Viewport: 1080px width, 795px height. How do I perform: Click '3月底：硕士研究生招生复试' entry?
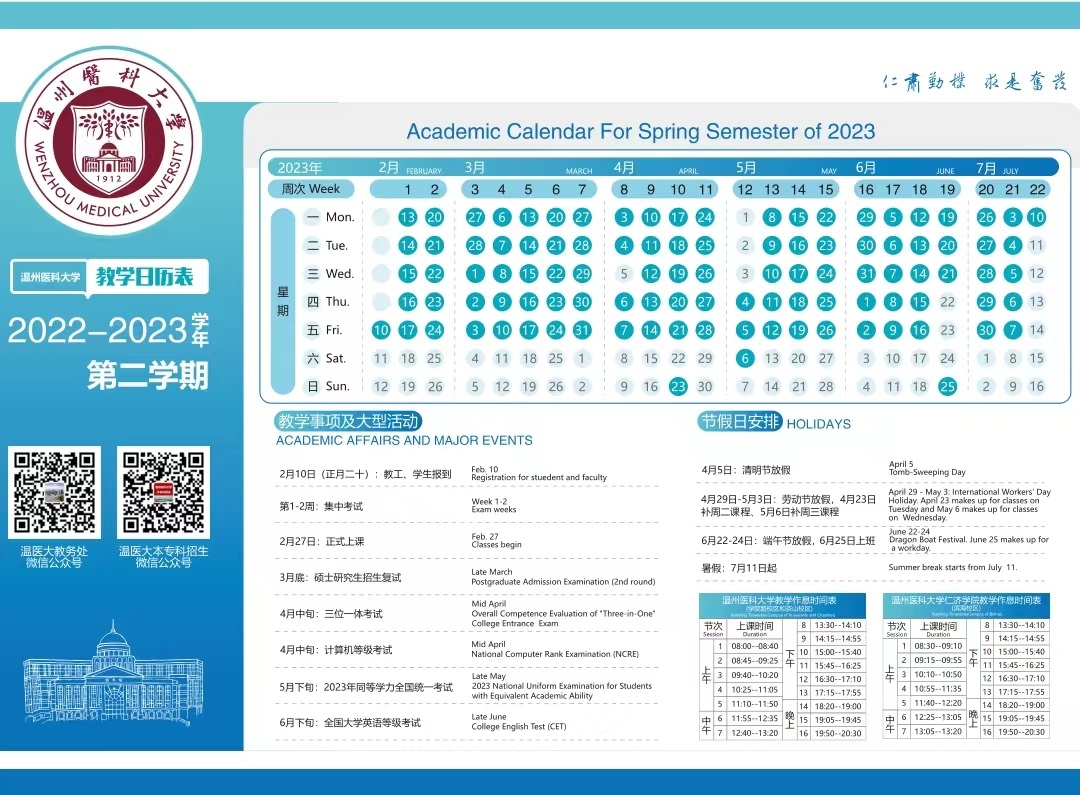[x=340, y=577]
